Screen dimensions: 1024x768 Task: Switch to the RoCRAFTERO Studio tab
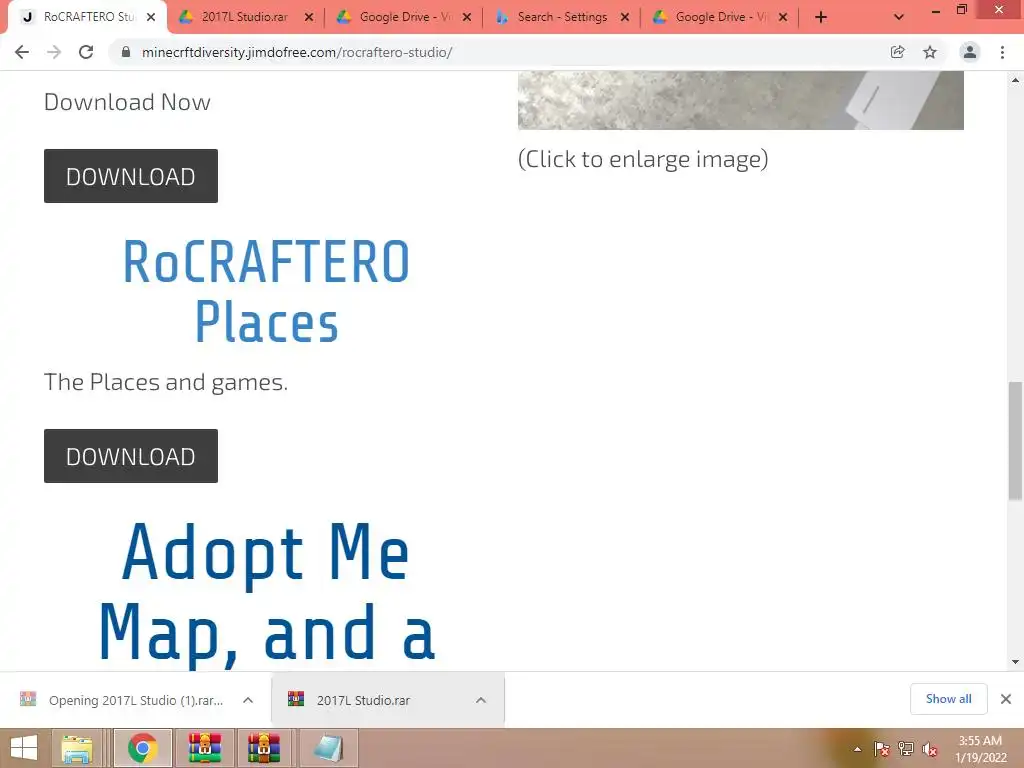click(88, 17)
